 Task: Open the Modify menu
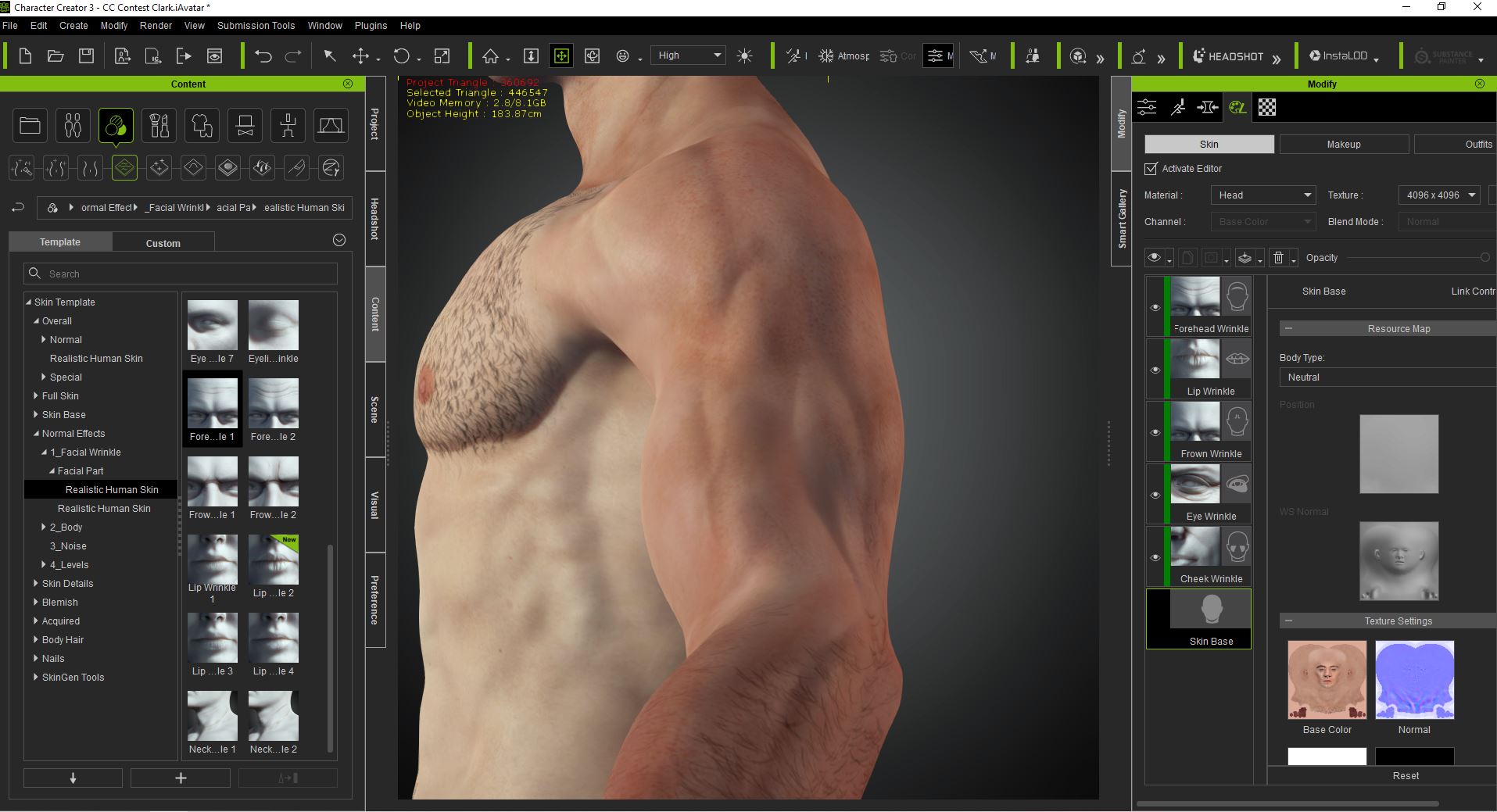tap(114, 25)
